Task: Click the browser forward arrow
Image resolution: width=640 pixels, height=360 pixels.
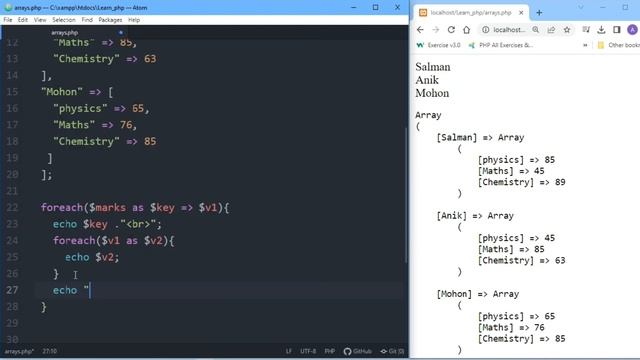Action: pos(436,30)
